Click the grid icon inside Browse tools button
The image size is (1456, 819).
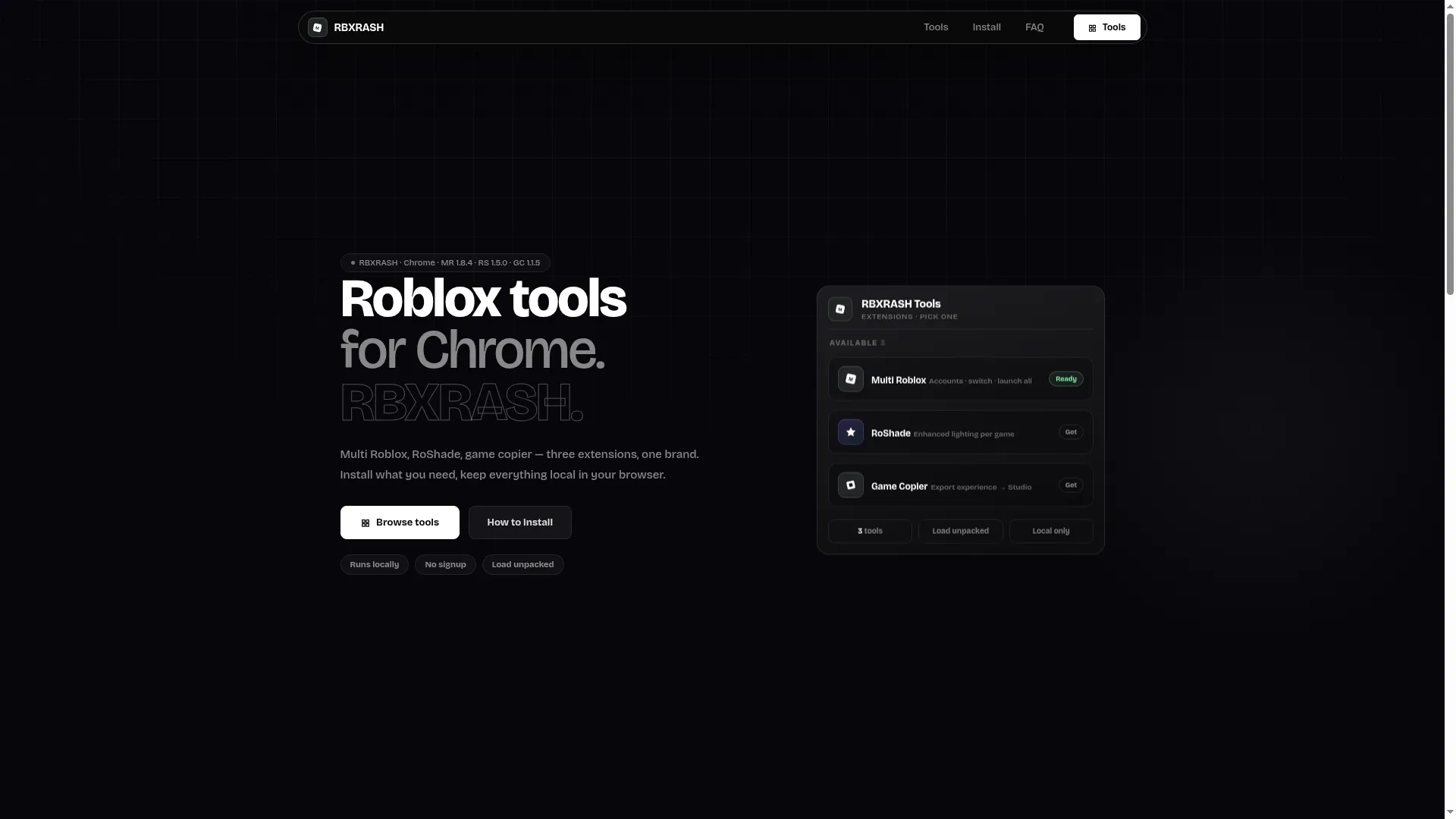(x=365, y=523)
